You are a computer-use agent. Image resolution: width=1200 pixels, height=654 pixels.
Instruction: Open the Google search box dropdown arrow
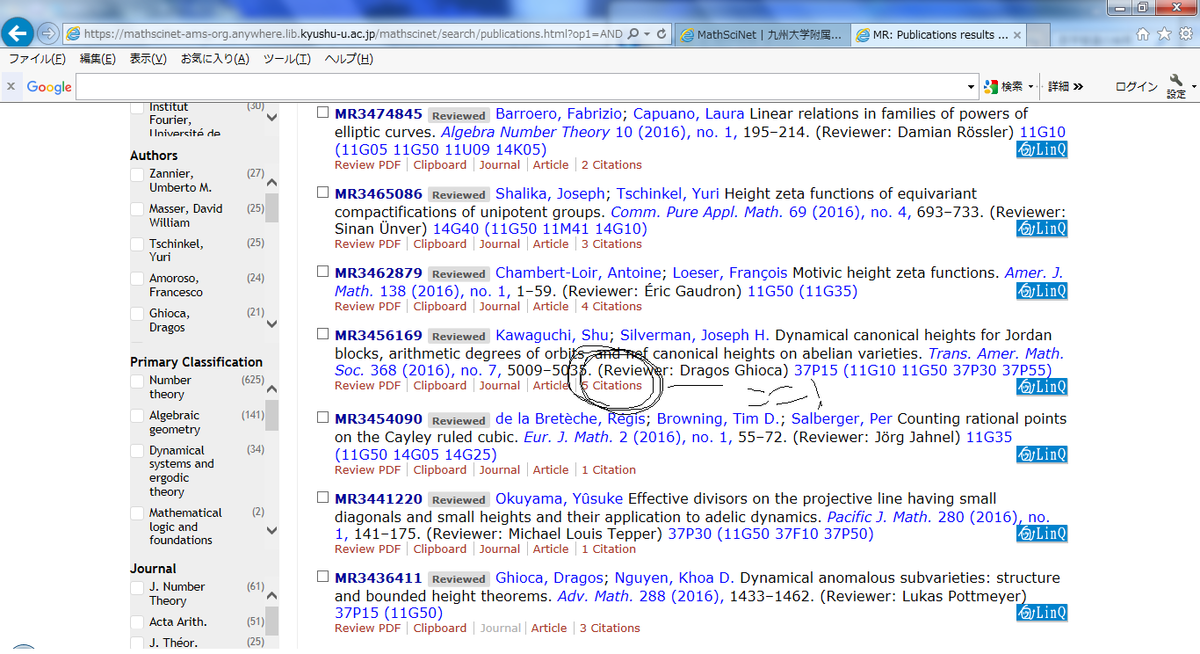coord(972,87)
